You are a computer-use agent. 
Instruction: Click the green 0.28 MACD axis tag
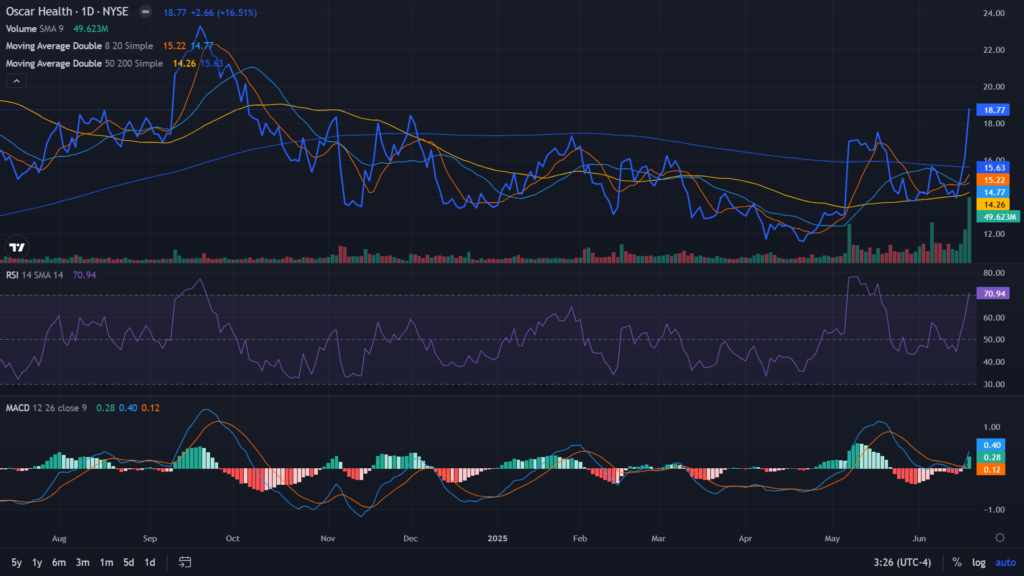click(991, 457)
